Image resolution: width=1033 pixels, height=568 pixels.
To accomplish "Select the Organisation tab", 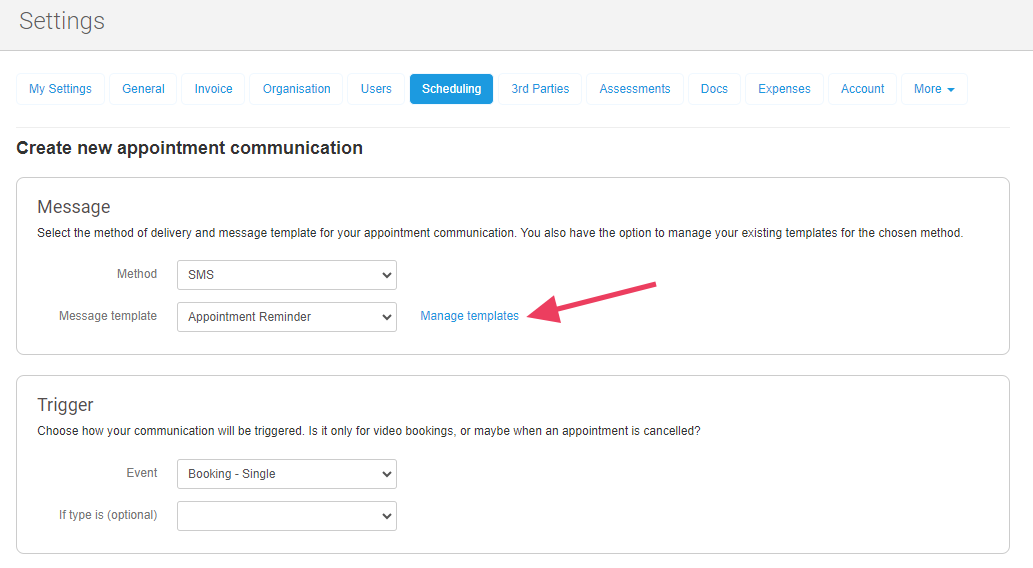I will pos(296,89).
